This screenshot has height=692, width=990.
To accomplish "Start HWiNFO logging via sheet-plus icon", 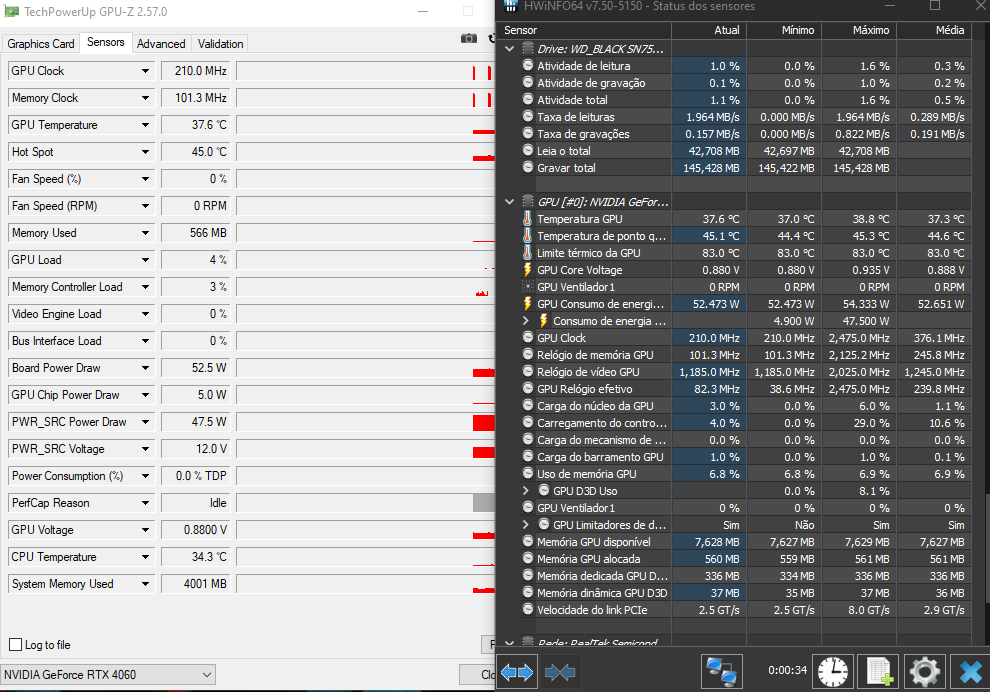I will tap(879, 671).
